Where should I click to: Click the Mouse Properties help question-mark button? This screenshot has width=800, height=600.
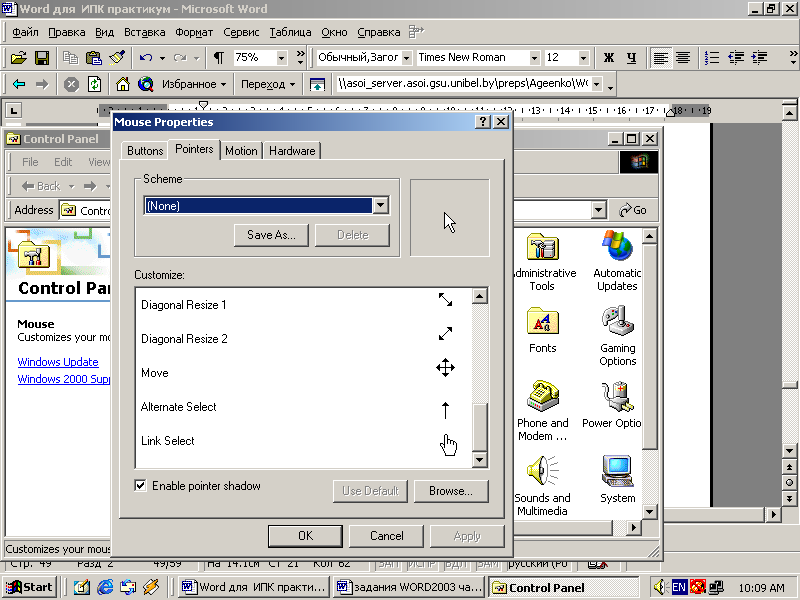coord(482,121)
